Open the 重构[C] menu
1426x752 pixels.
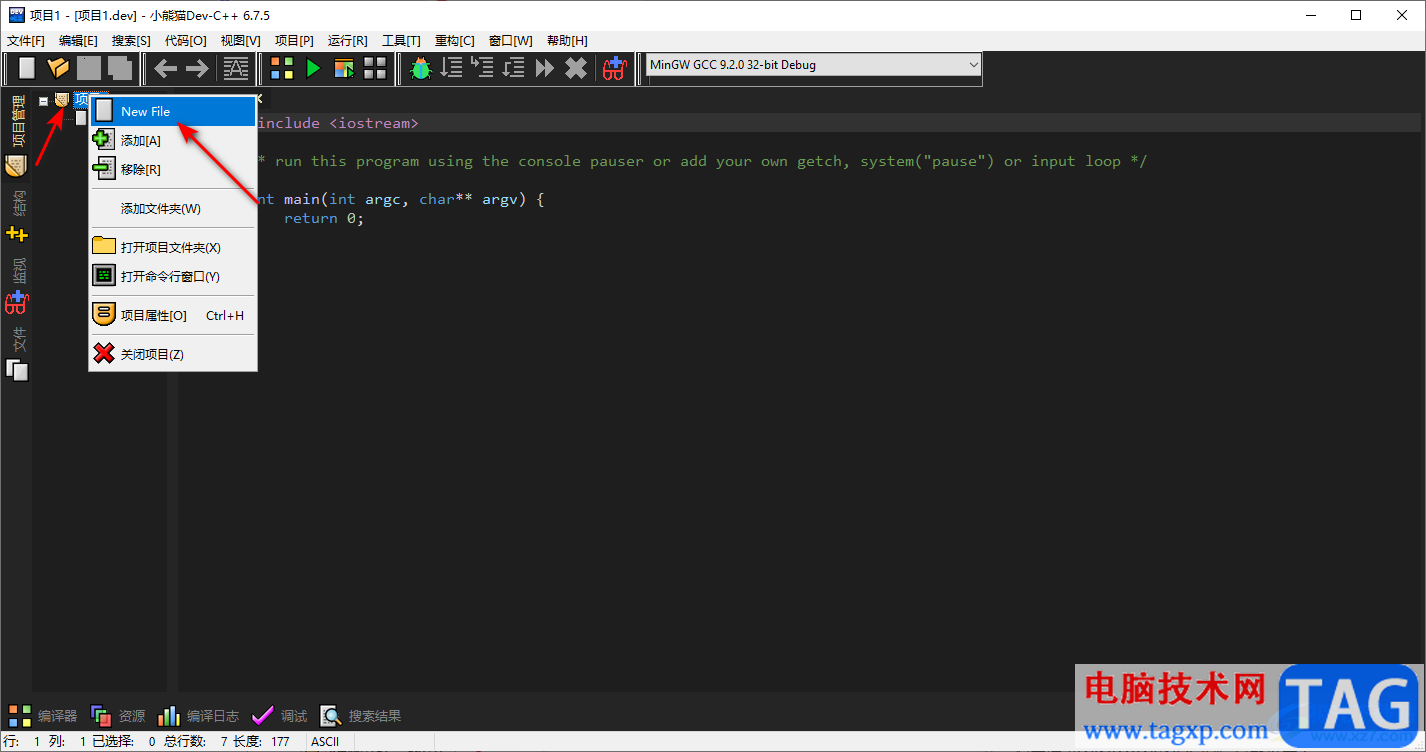tap(455, 41)
